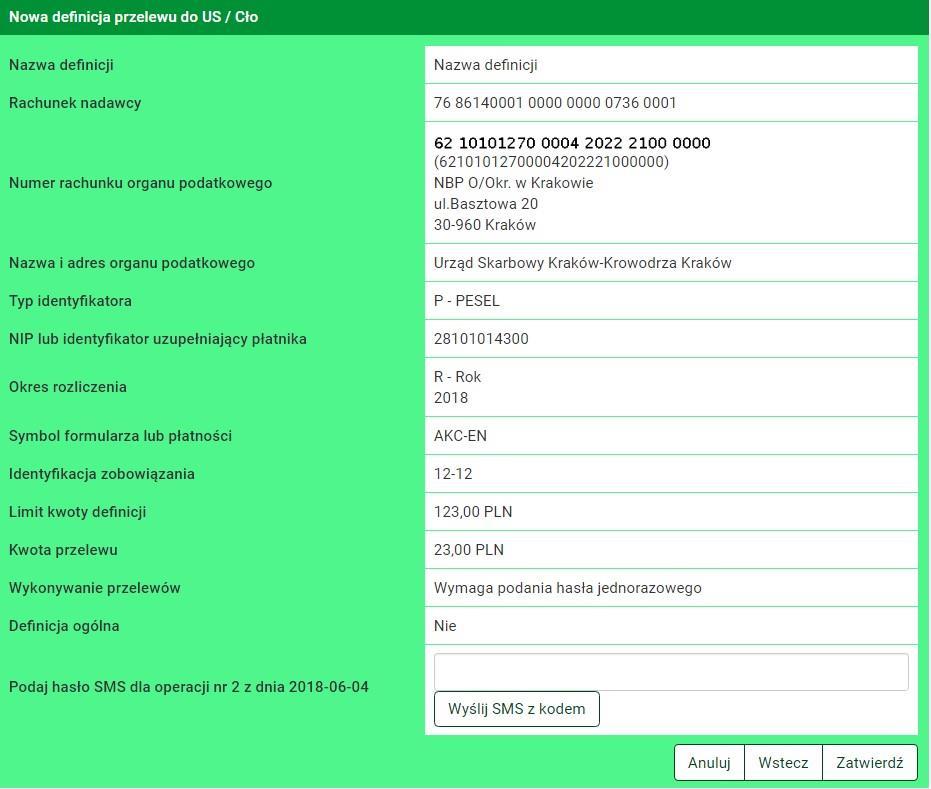The image size is (931, 789).
Task: Click address line 'ul.Basztowa 20'
Action: pyautogui.click(x=486, y=204)
